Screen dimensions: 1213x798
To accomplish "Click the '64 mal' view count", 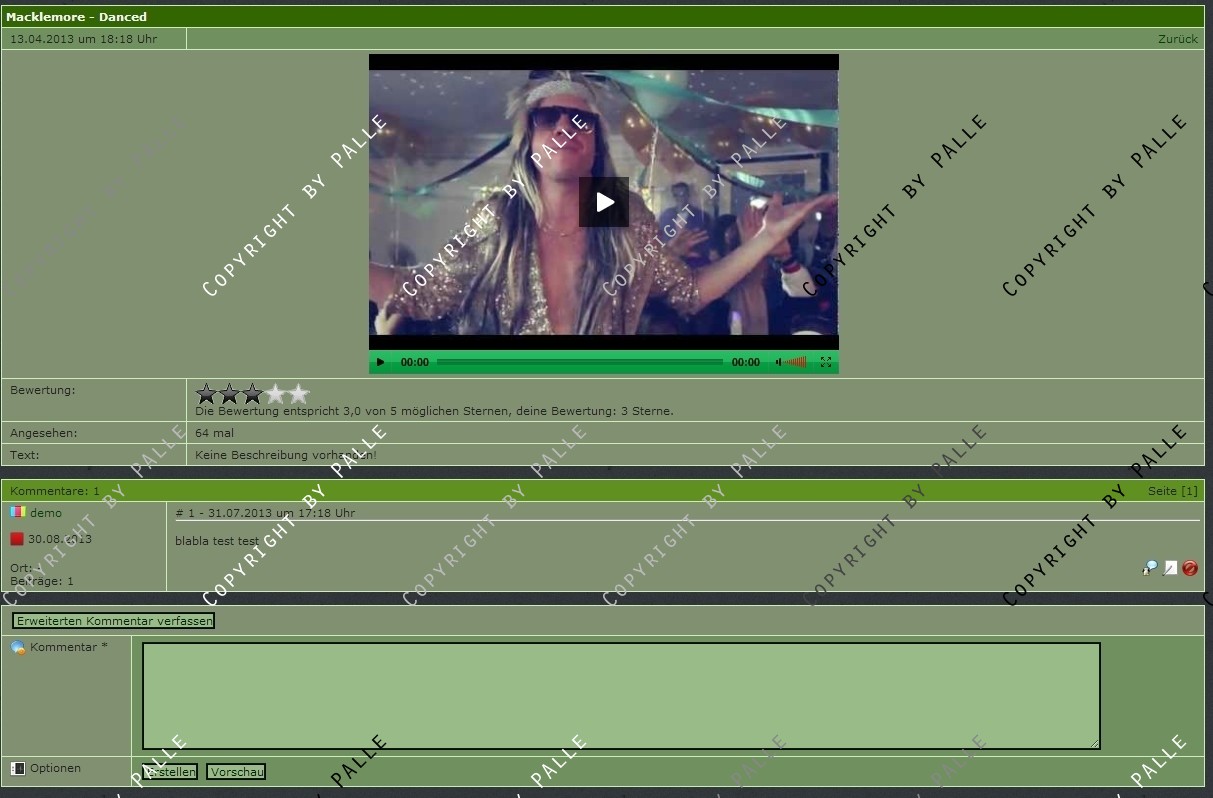I will (214, 433).
